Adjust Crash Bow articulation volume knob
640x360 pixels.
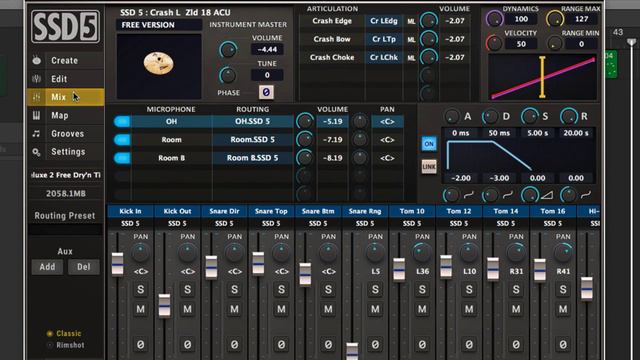tap(429, 39)
